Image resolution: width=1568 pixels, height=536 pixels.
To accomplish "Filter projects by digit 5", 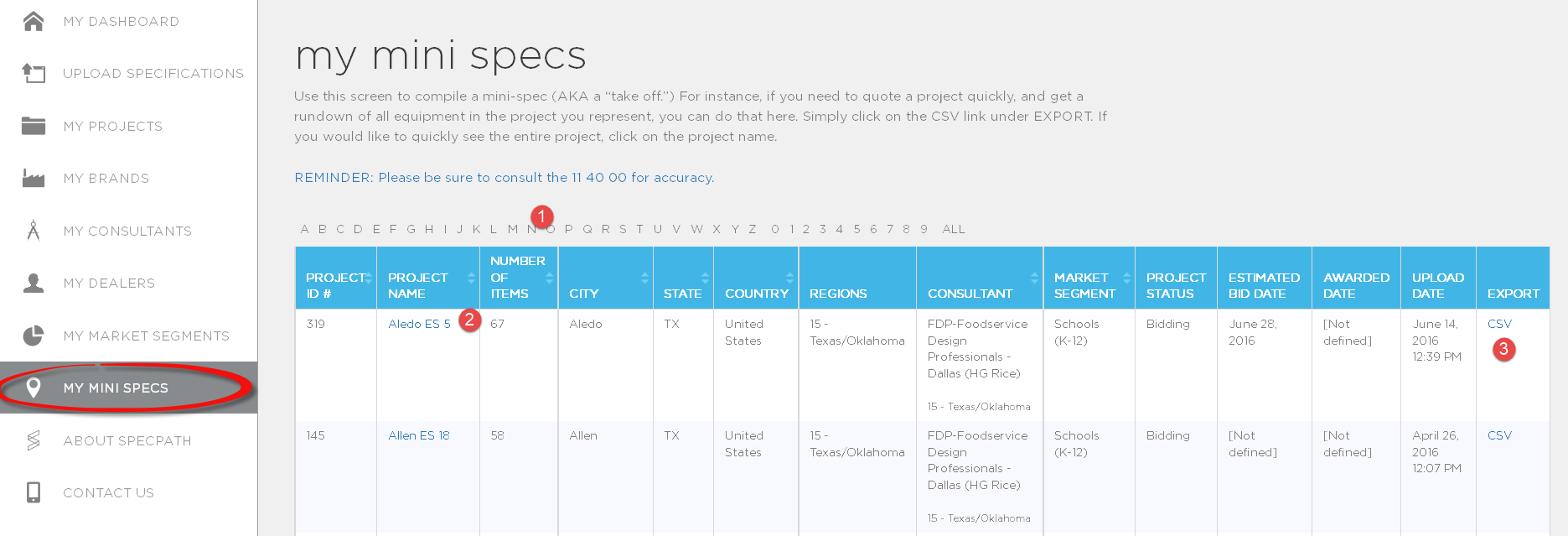I will [x=856, y=229].
